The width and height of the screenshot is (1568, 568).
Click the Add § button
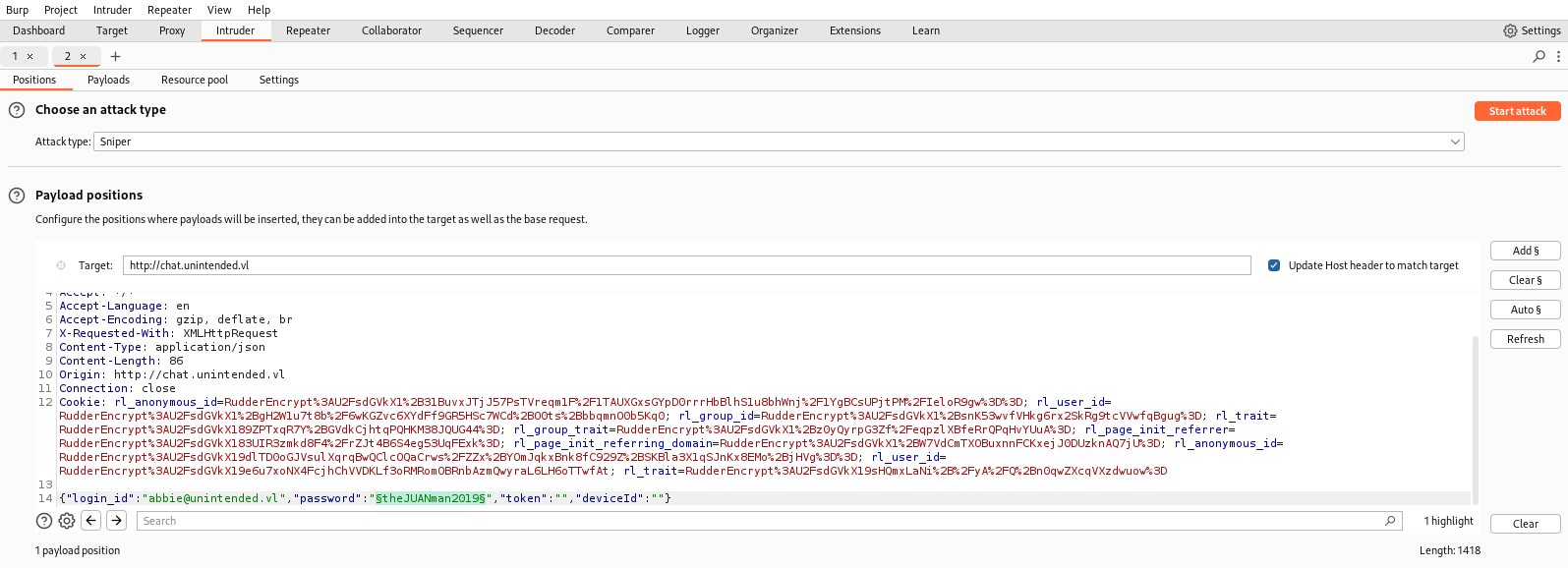(x=1526, y=251)
